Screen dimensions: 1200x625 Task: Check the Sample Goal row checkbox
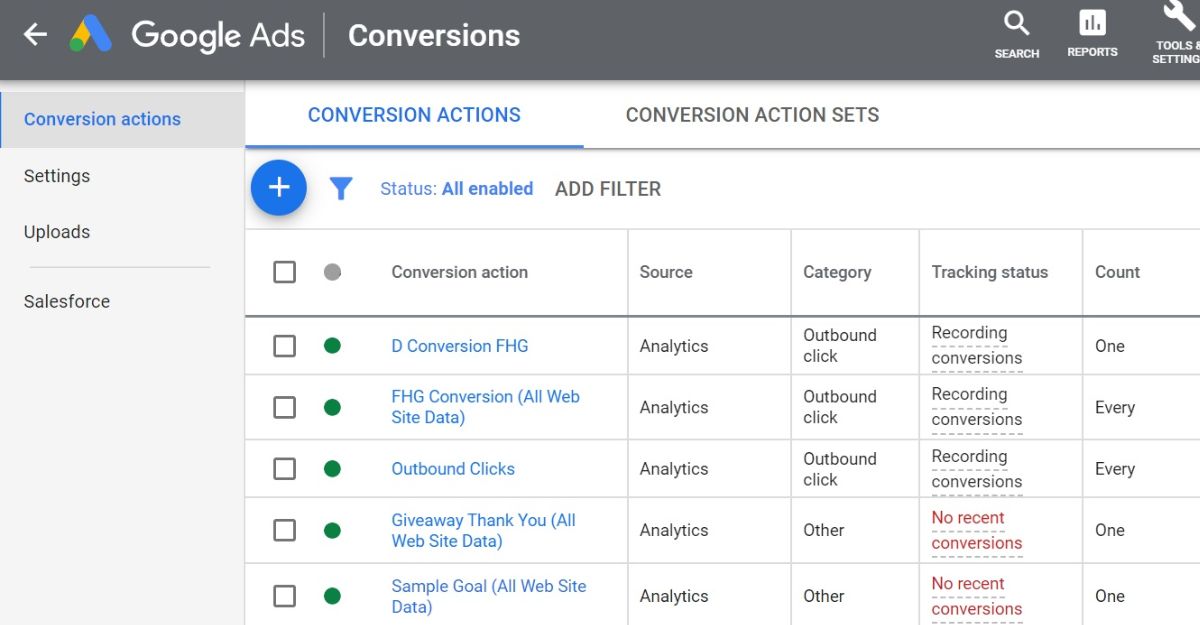point(285,596)
